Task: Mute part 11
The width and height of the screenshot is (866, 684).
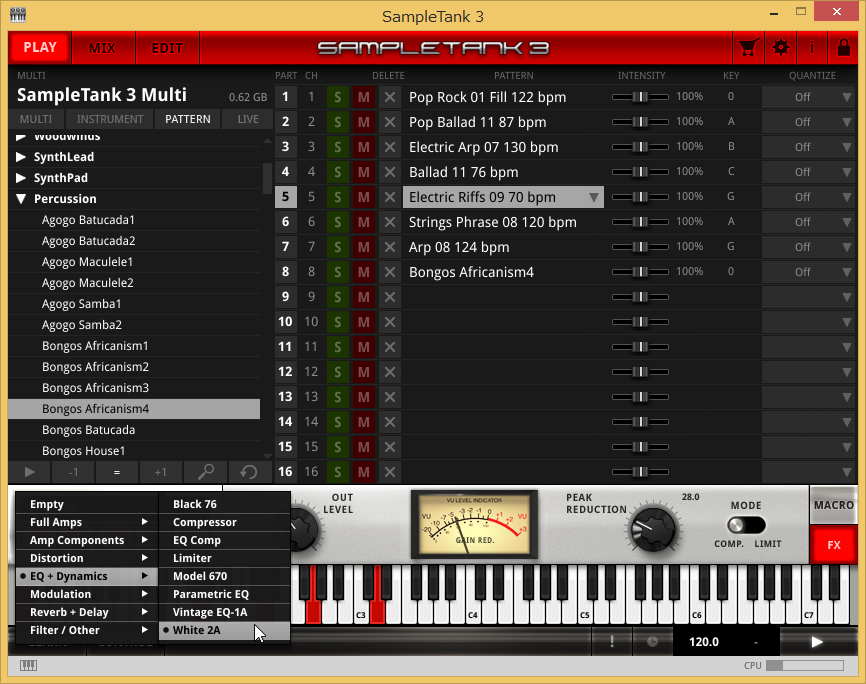Action: (x=363, y=347)
